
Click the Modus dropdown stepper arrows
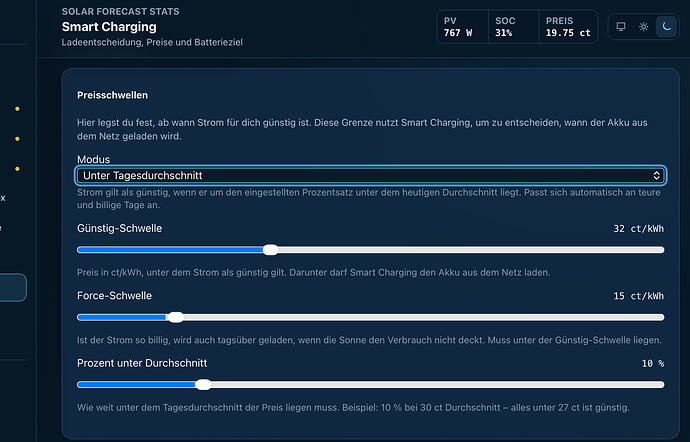tap(656, 175)
